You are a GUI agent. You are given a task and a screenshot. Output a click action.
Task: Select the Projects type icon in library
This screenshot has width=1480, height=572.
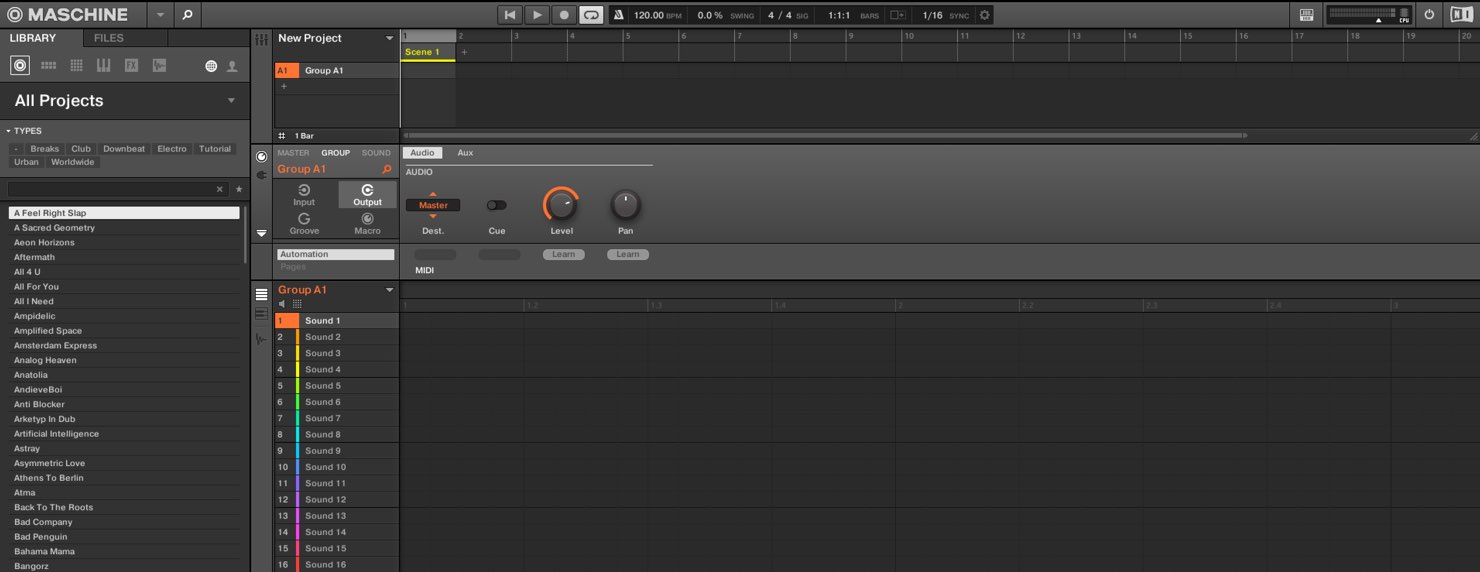20,66
